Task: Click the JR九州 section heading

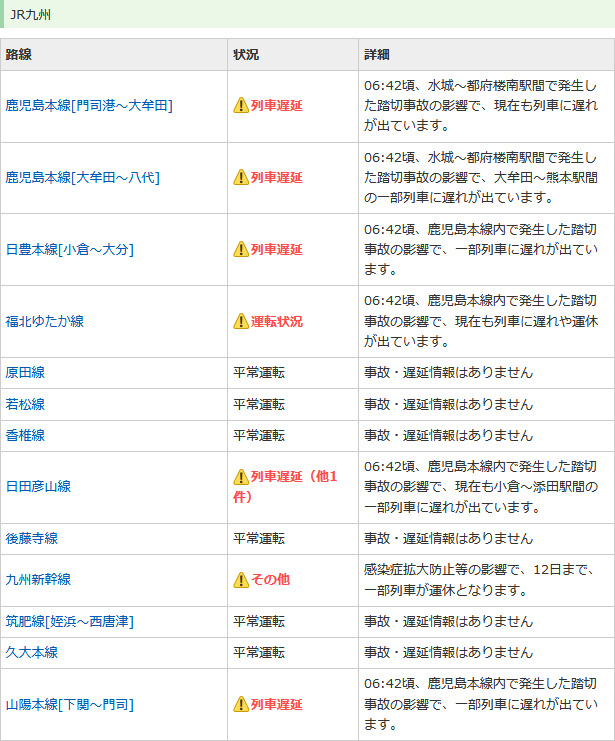Action: coord(31,15)
